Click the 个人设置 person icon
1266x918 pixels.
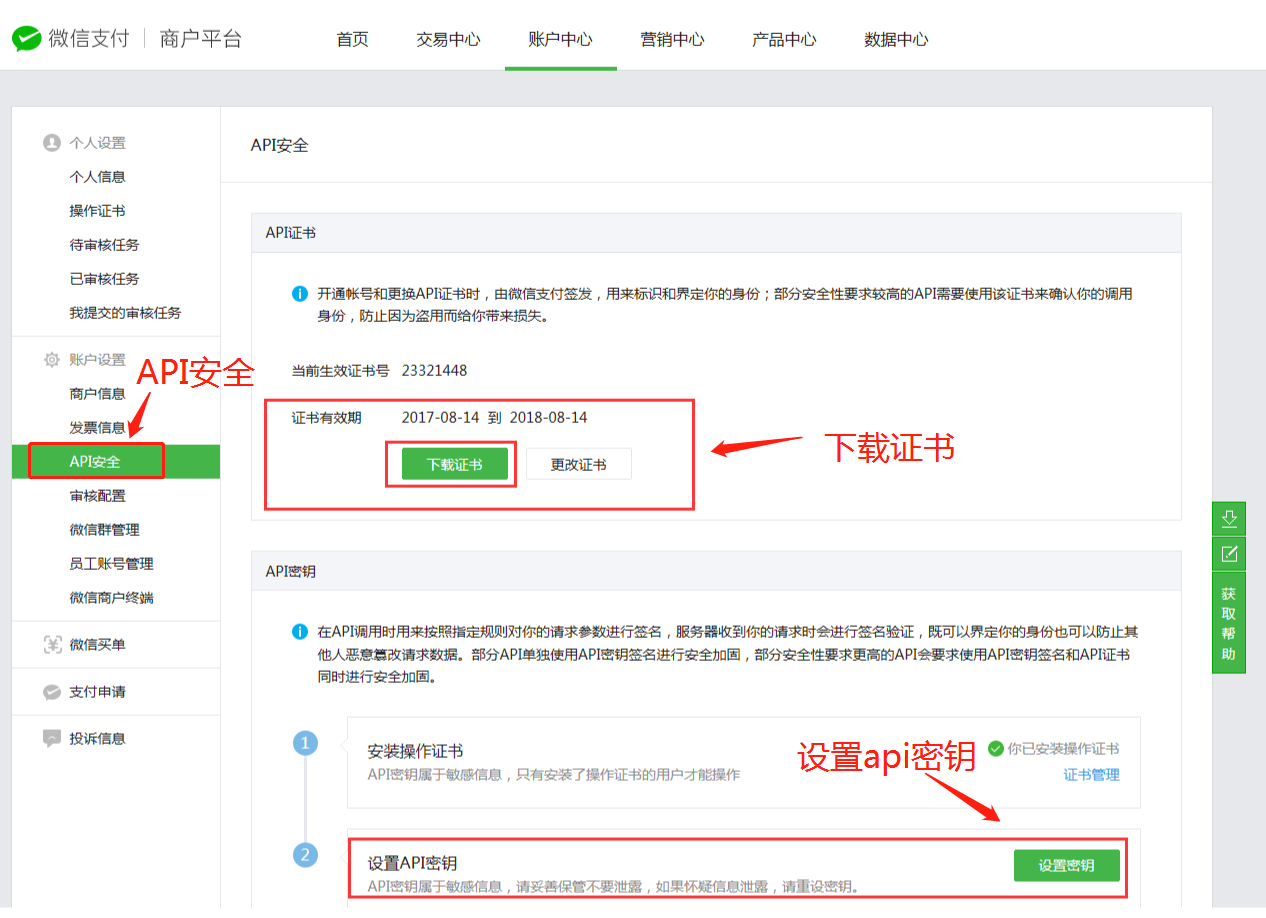click(x=52, y=143)
